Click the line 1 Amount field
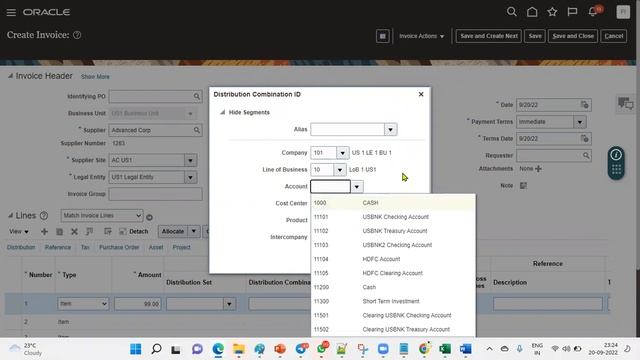640x360 pixels. [138, 304]
